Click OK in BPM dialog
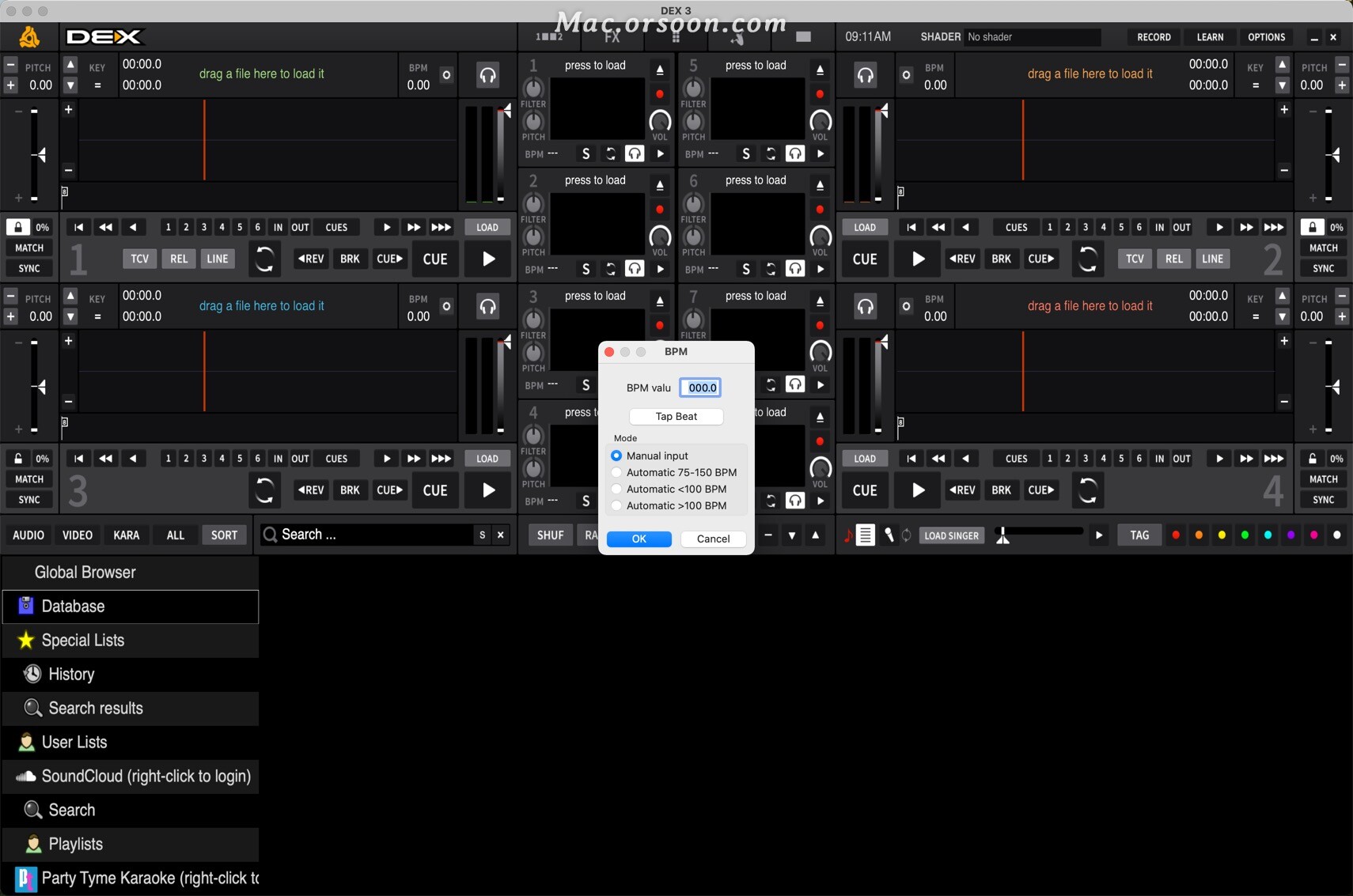Image resolution: width=1353 pixels, height=896 pixels. coord(639,539)
